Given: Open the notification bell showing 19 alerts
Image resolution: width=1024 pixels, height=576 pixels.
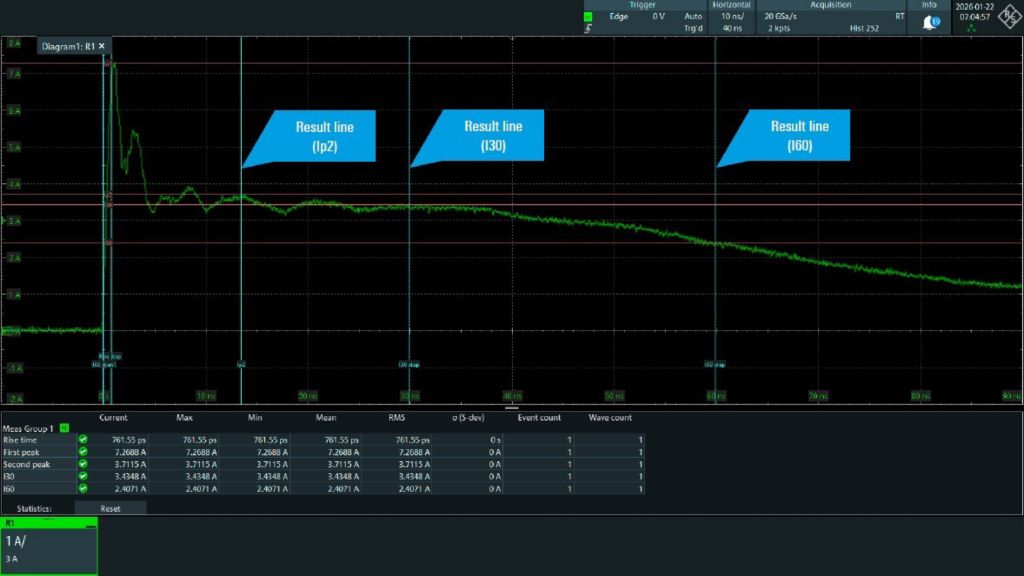Looking at the screenshot, I should (930, 22).
